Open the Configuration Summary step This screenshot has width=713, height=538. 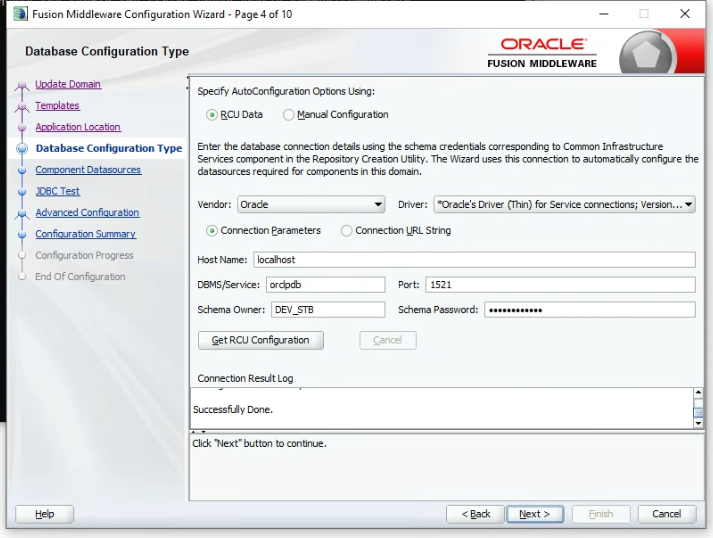[85, 234]
